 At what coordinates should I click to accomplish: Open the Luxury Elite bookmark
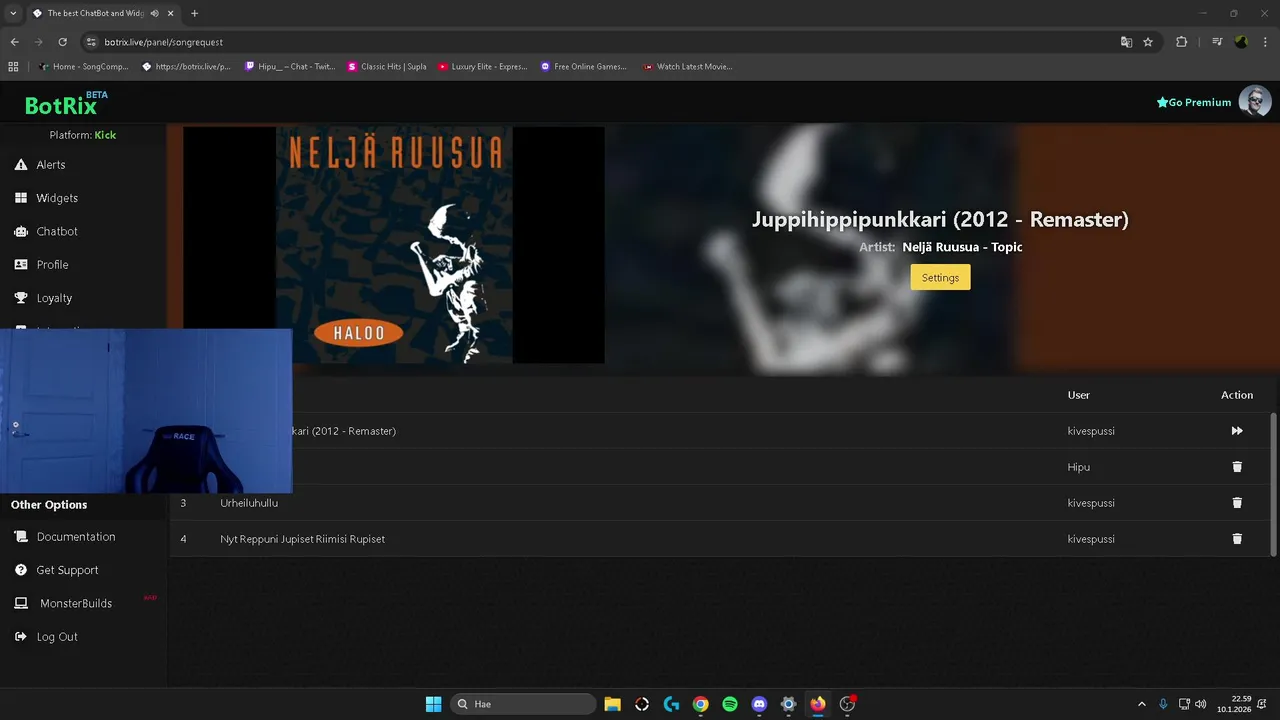(483, 67)
